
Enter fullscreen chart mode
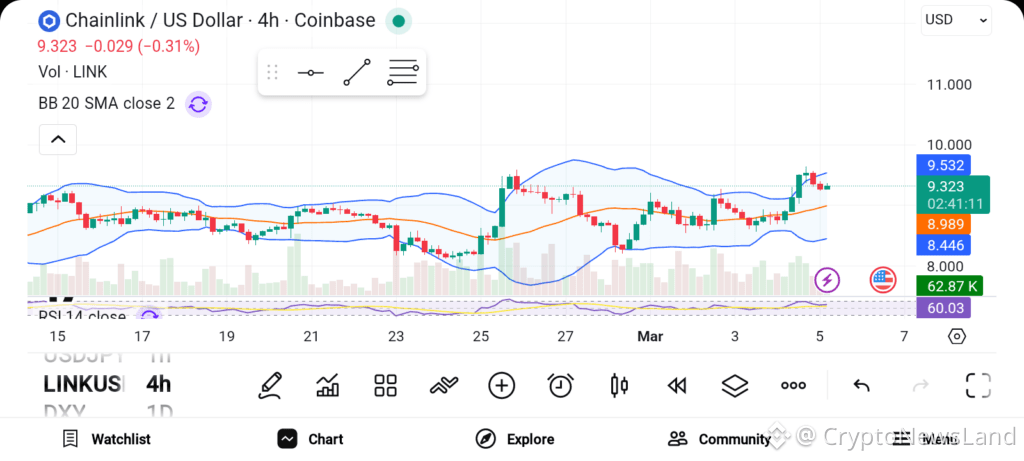pos(978,385)
